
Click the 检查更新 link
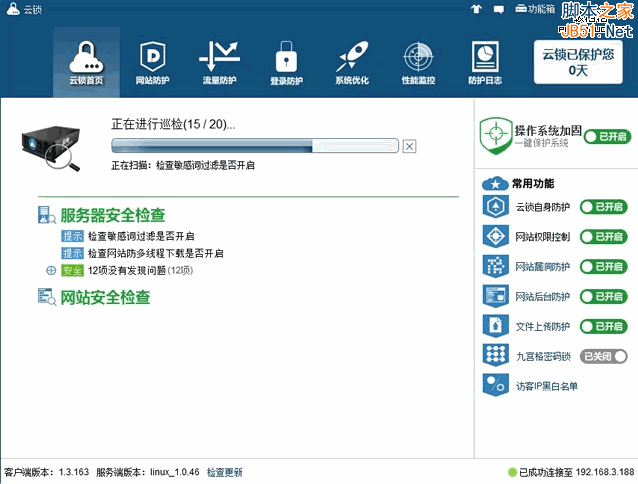[x=225, y=472]
